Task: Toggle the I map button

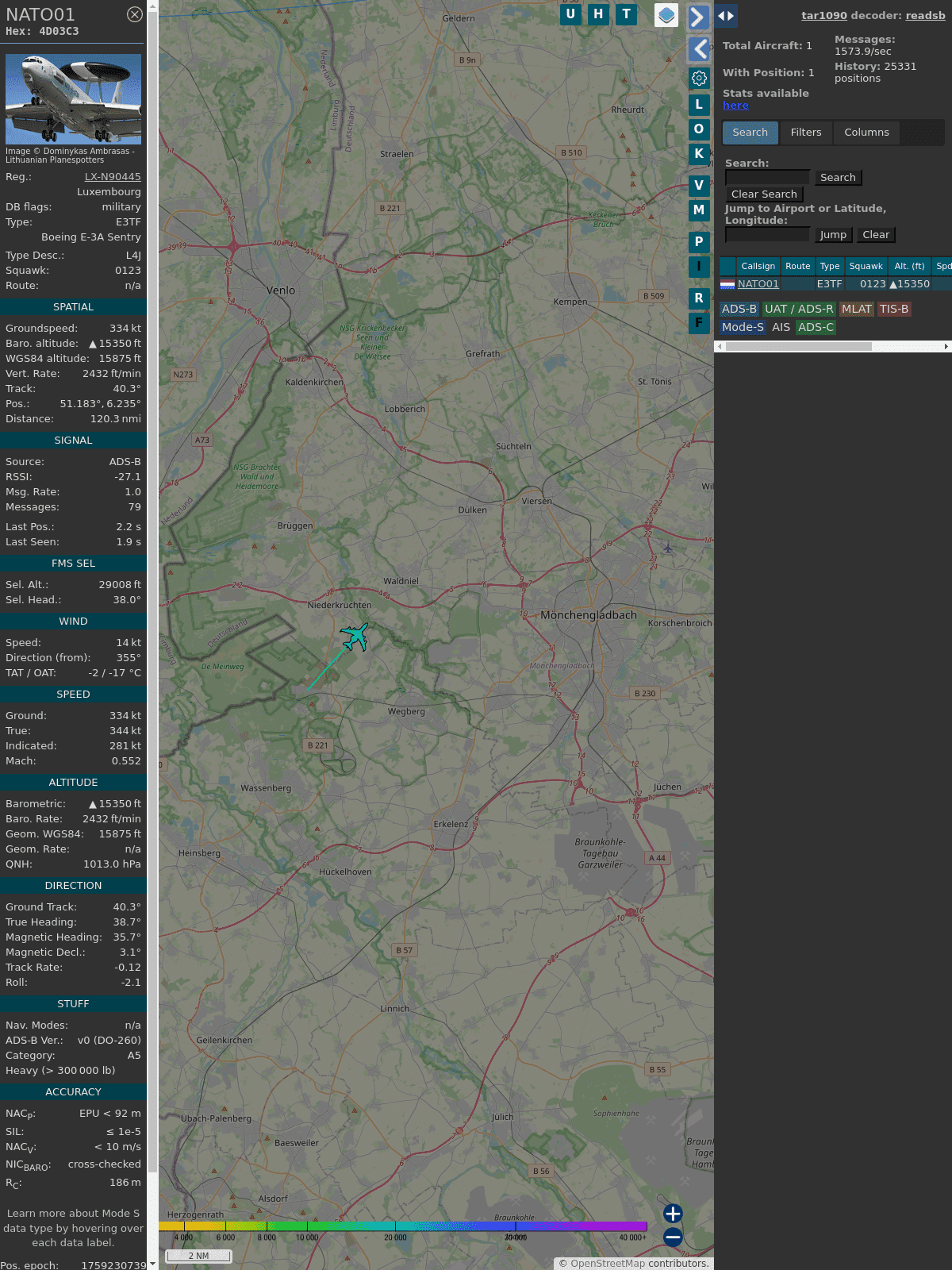Action: tap(699, 266)
